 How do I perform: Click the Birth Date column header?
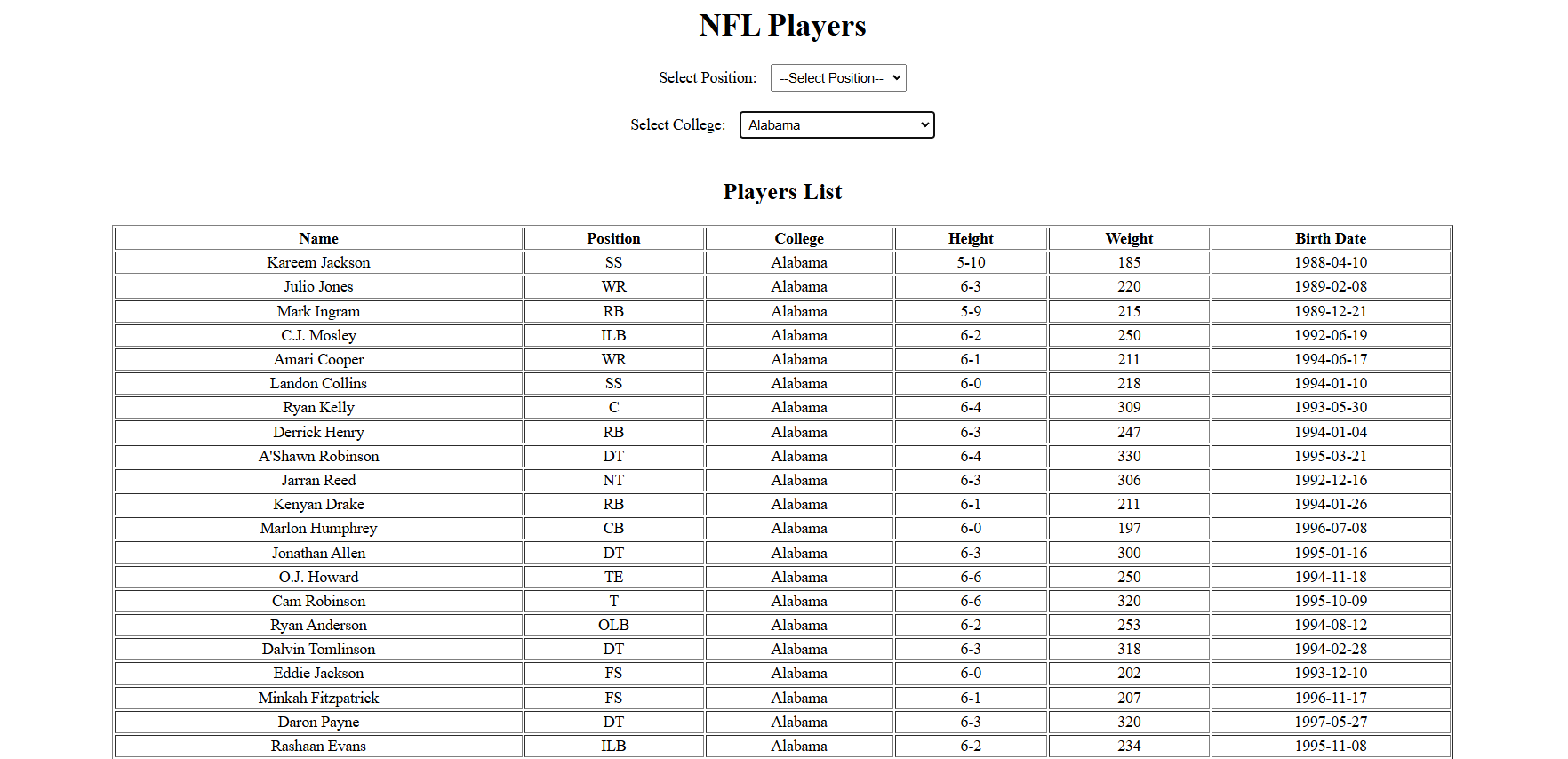[x=1331, y=238]
